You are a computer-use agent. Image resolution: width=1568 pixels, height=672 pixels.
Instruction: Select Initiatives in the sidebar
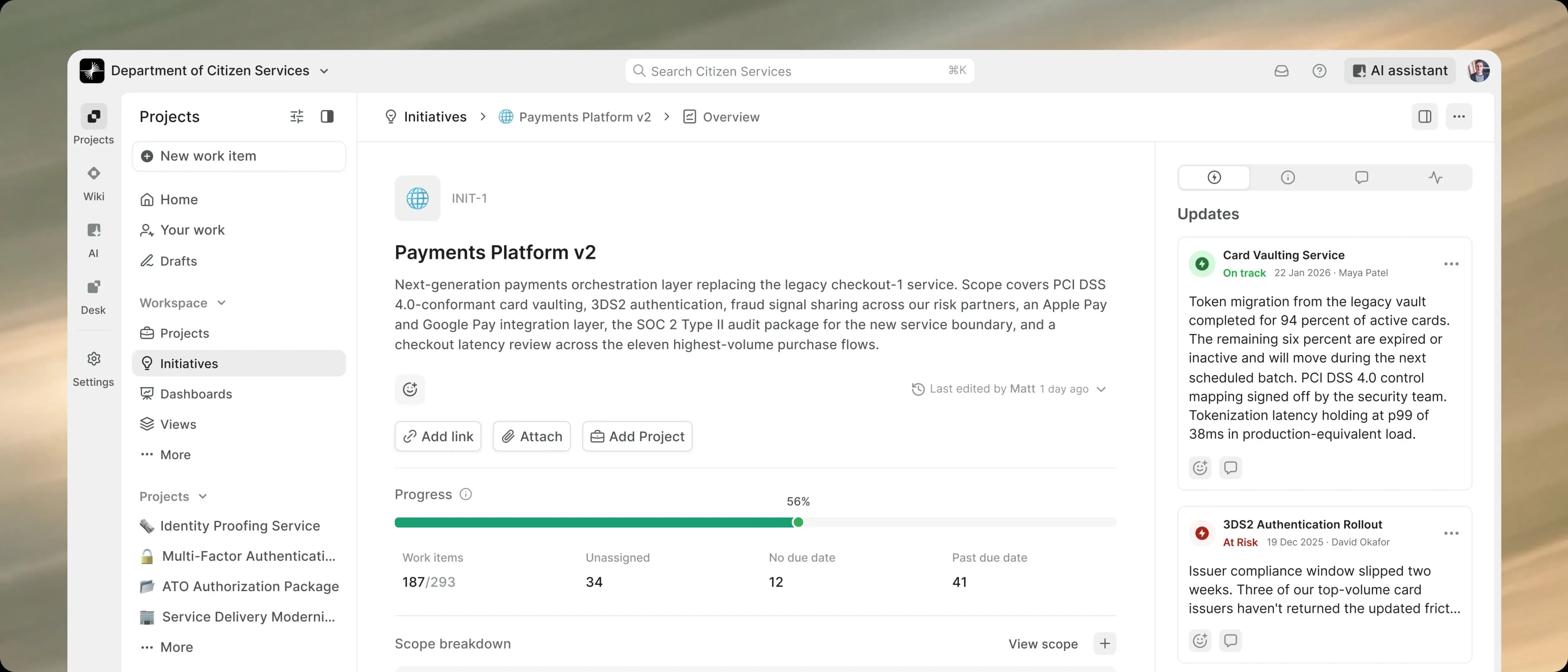[x=238, y=364]
